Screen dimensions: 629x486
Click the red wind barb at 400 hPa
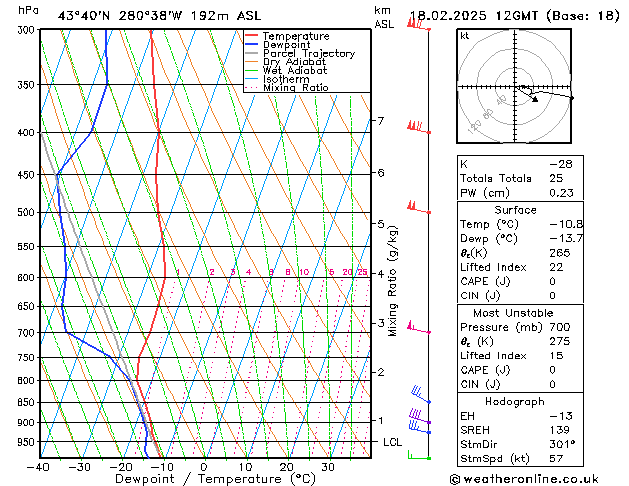coord(419,128)
